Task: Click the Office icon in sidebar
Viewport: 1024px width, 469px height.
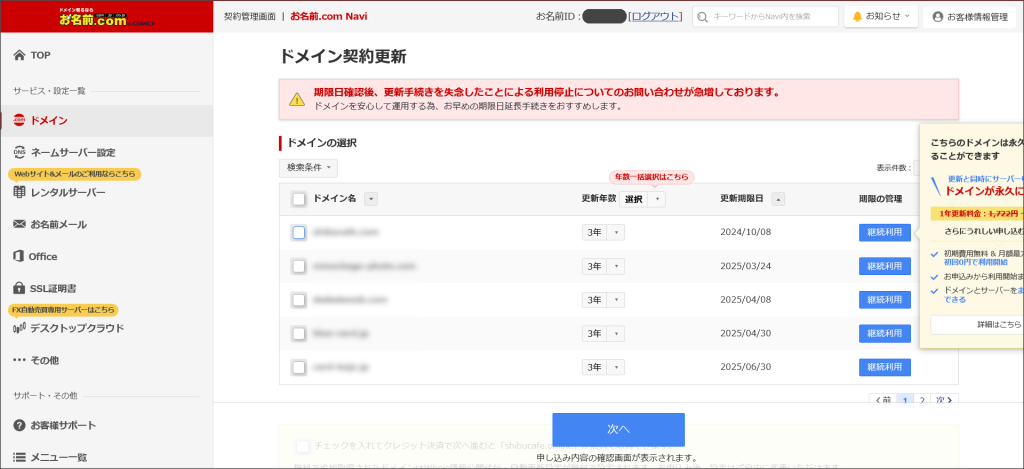Action: (x=19, y=256)
